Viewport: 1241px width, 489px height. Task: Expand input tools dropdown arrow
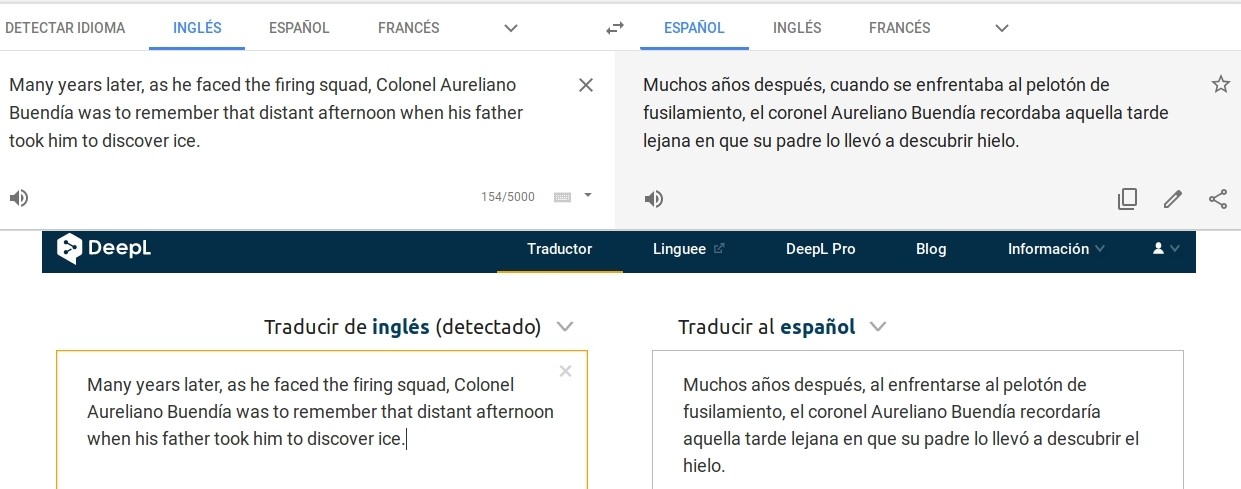(x=588, y=195)
